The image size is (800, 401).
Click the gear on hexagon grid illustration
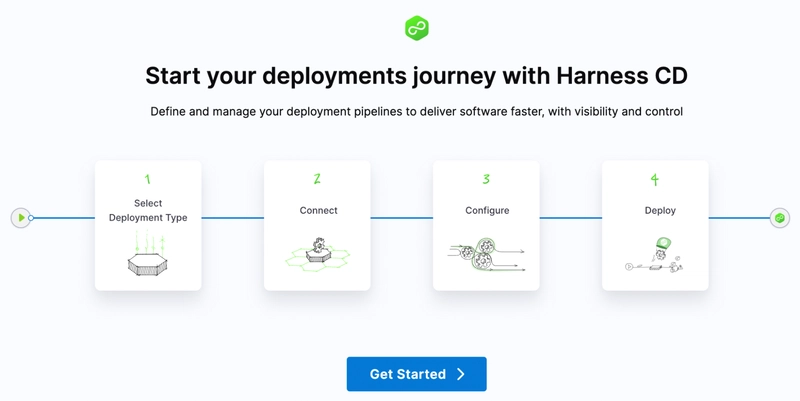pos(318,254)
